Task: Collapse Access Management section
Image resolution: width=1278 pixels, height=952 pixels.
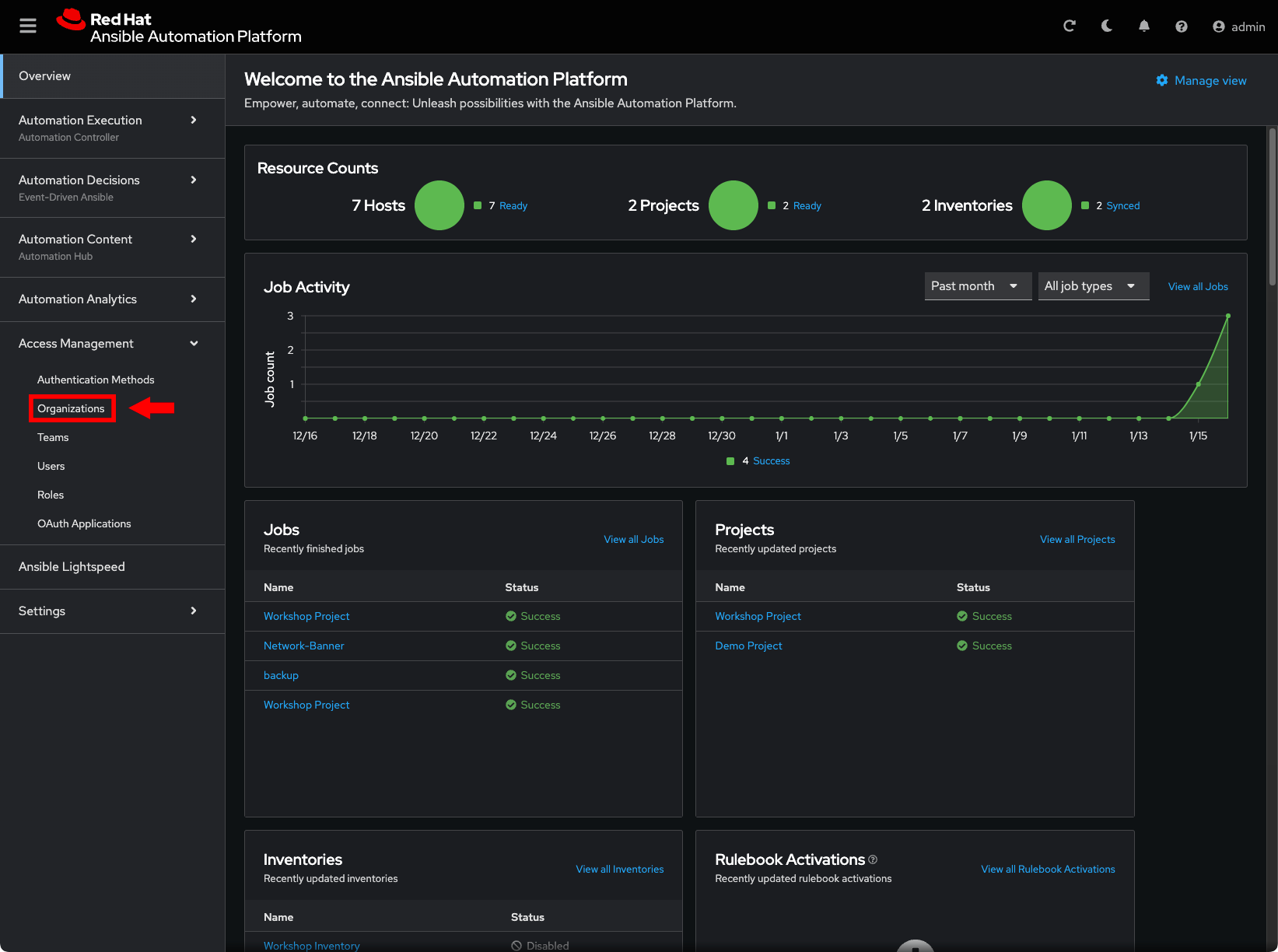Action: (114, 344)
